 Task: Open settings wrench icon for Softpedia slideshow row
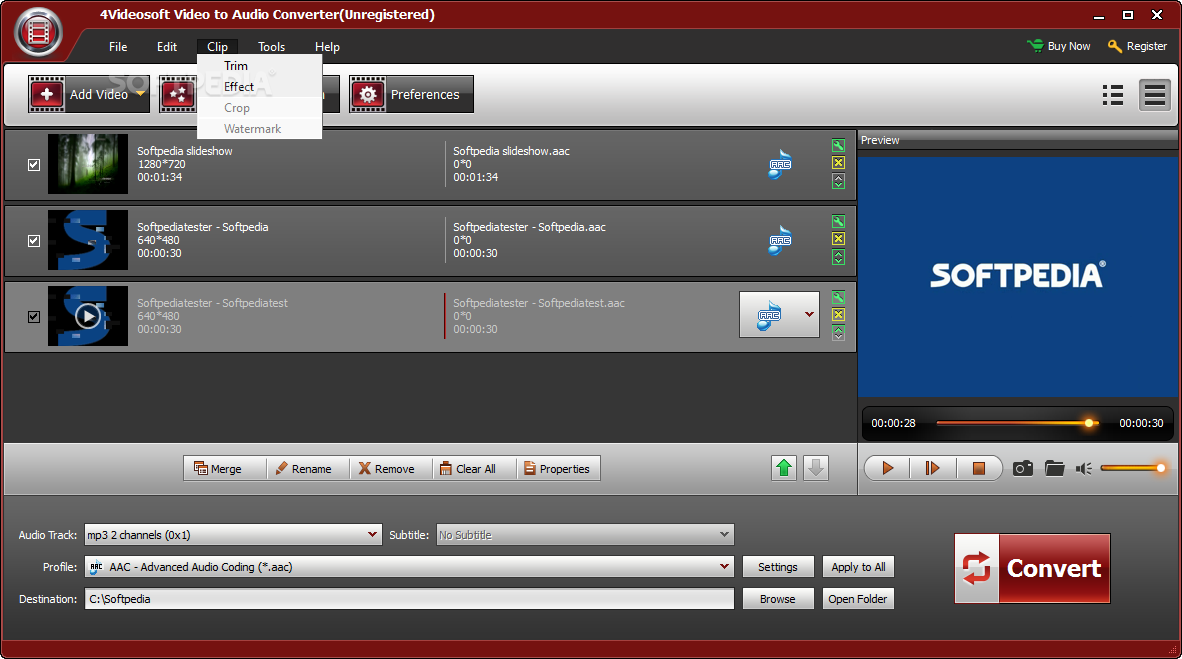pyautogui.click(x=838, y=146)
